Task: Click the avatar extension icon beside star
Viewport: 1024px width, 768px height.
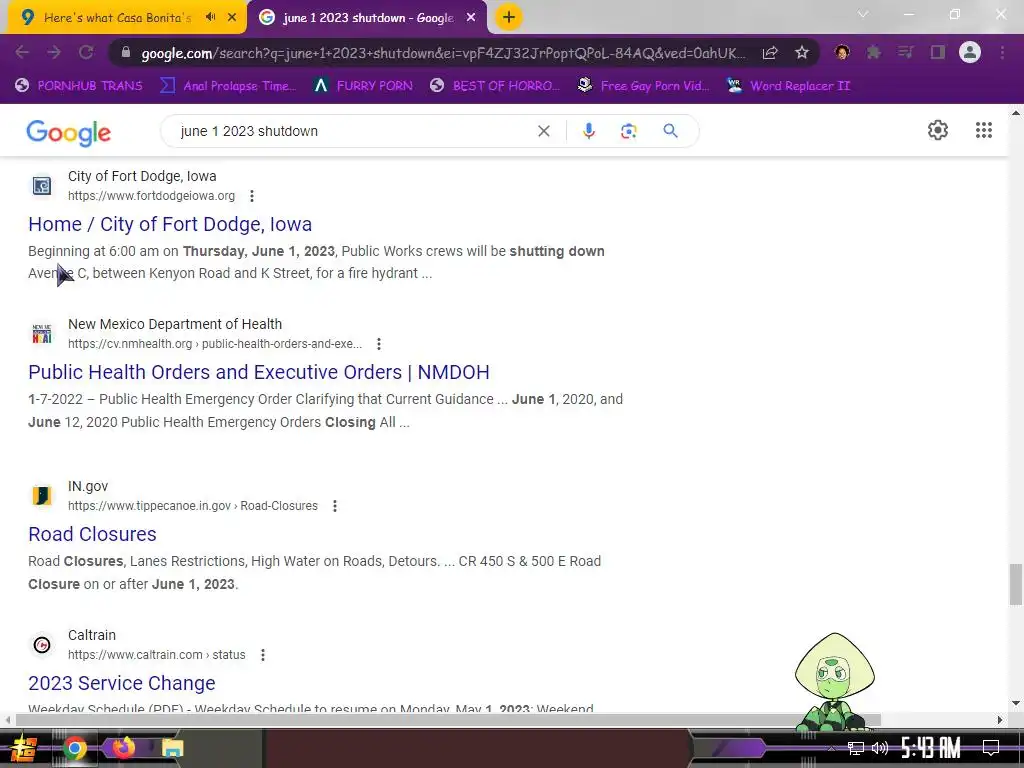Action: tap(842, 52)
